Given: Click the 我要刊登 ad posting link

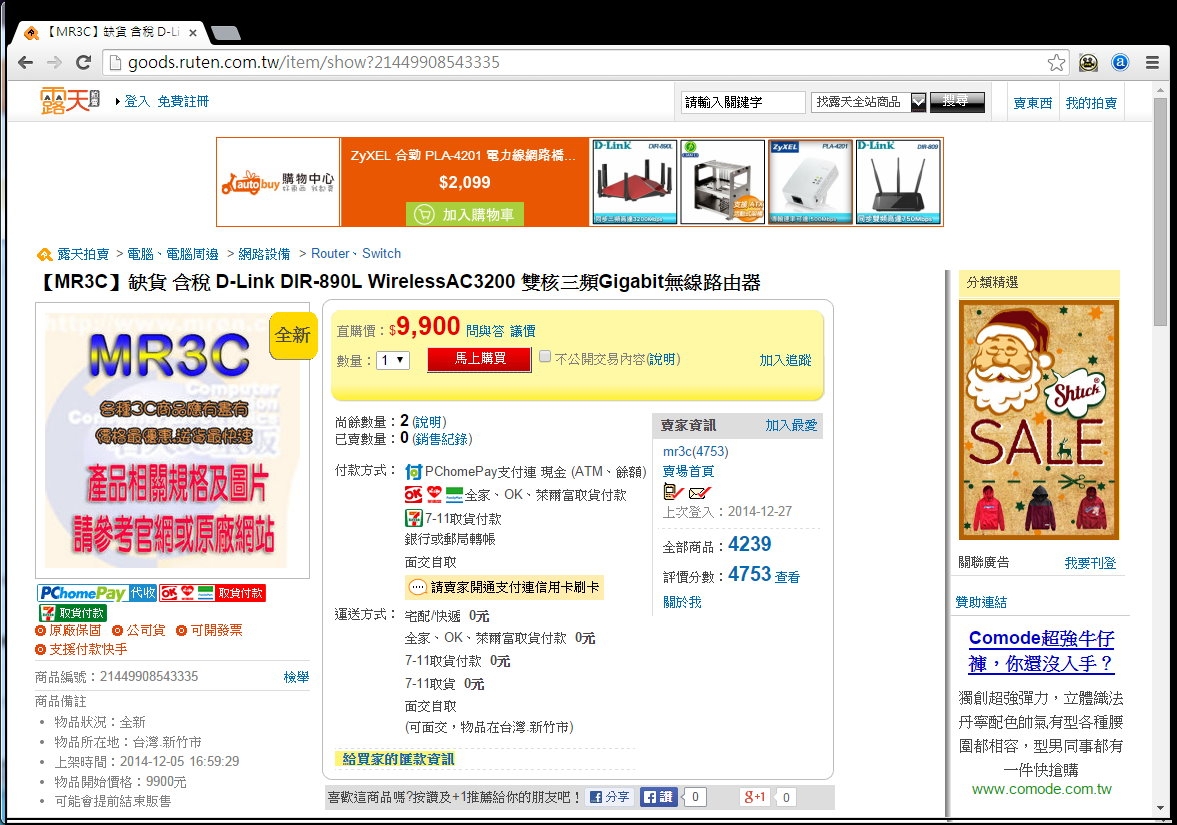Looking at the screenshot, I should [x=1090, y=563].
